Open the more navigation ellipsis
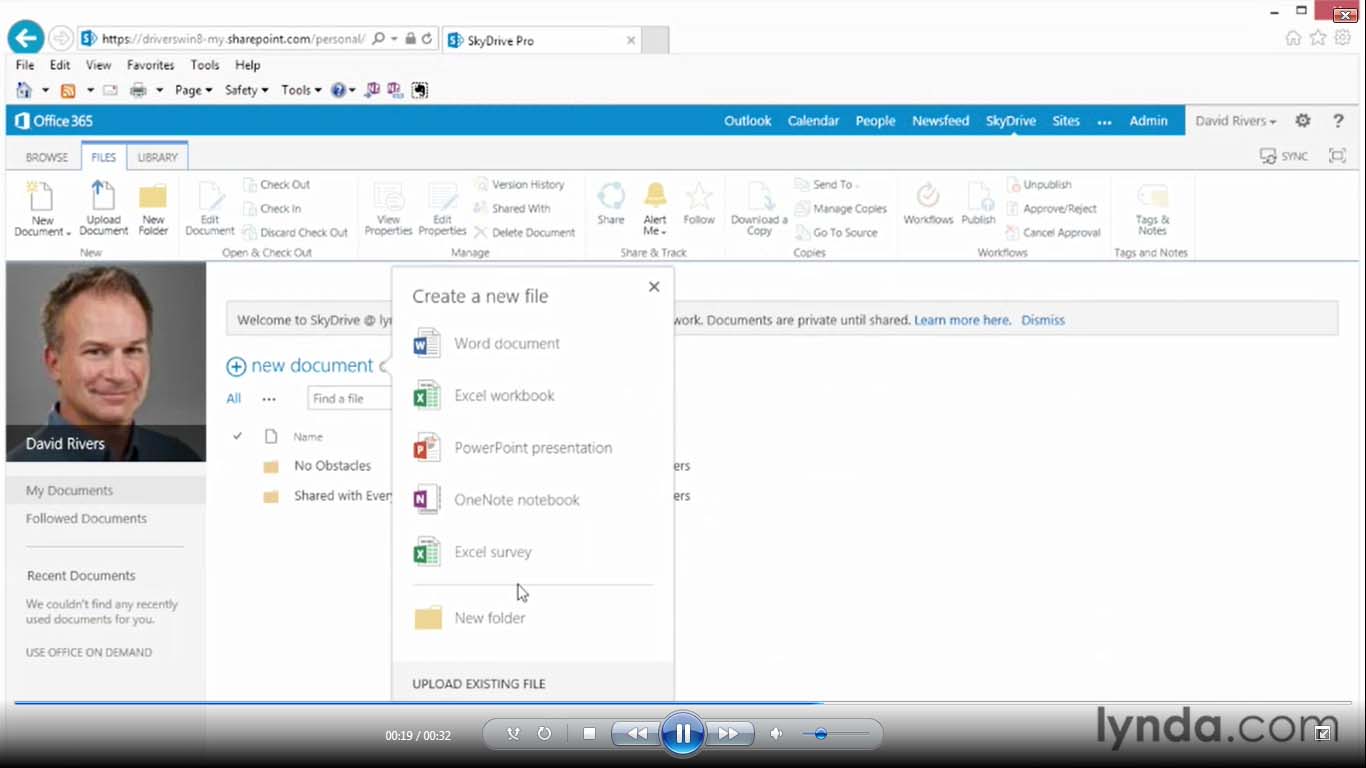The width and height of the screenshot is (1366, 768). [x=1104, y=121]
